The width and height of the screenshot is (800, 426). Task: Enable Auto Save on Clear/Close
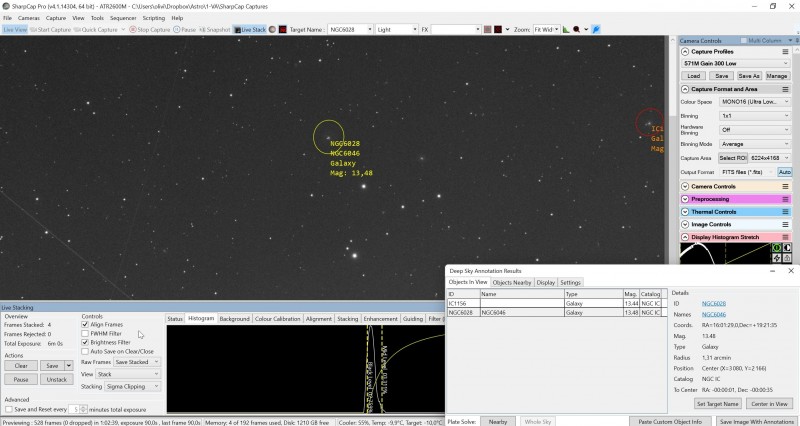[85, 351]
